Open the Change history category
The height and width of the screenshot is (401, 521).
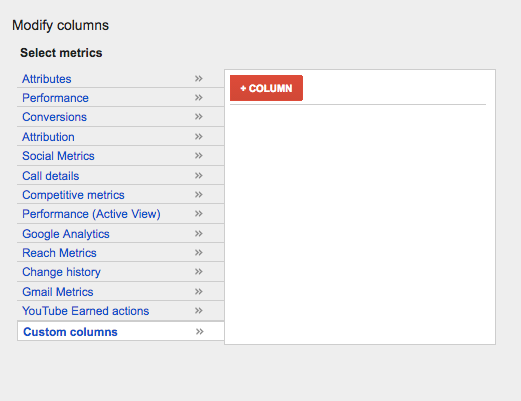click(x=61, y=272)
